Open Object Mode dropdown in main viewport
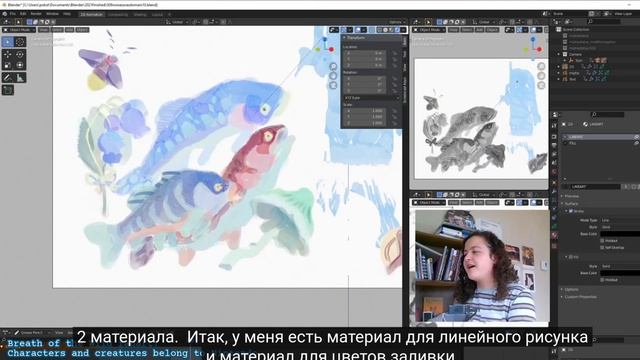This screenshot has height=360, width=640. pyautogui.click(x=19, y=30)
